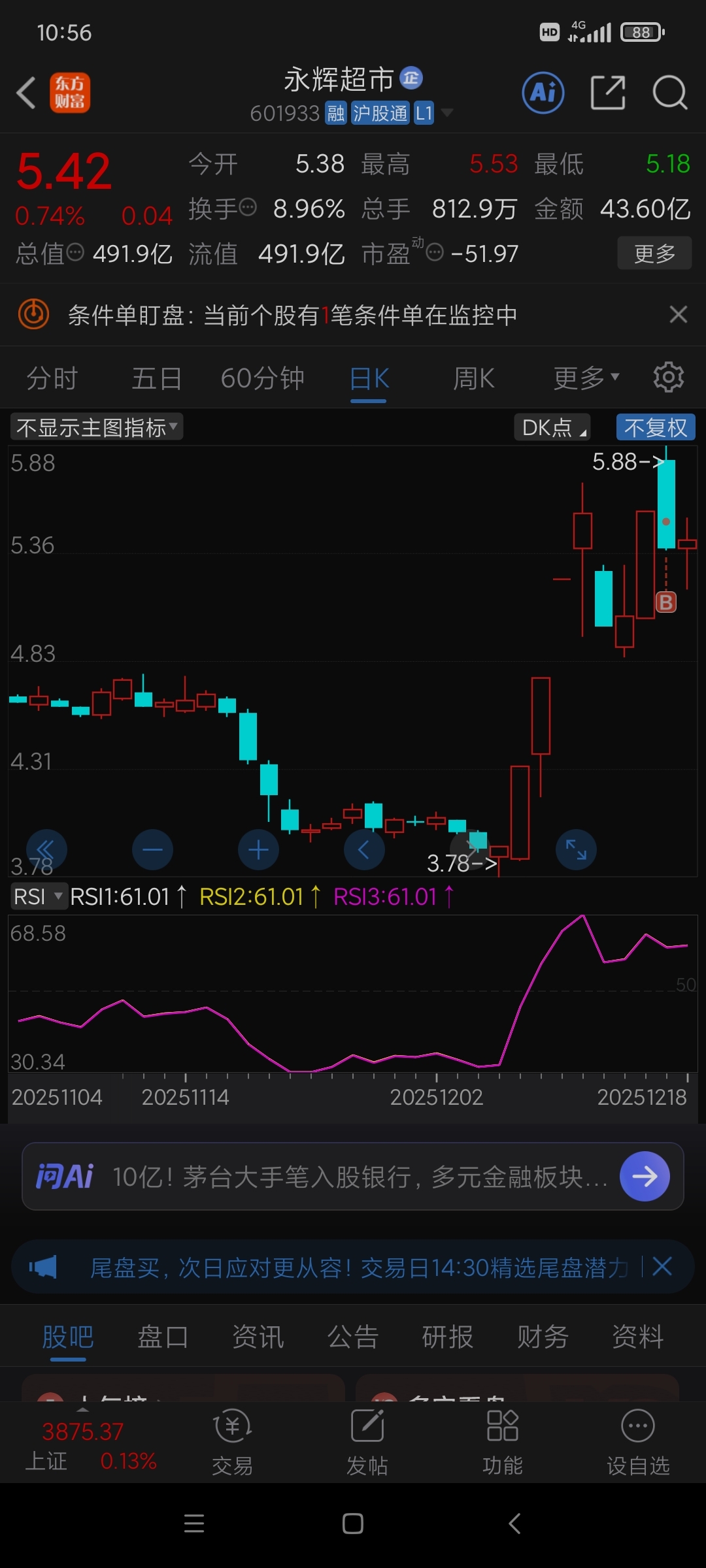Move chart left with the left chevron

[364, 850]
